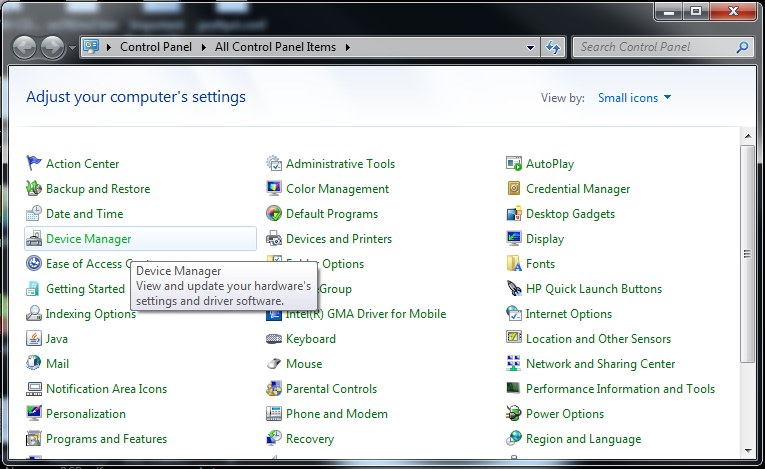Click the address bar computer icon
This screenshot has height=469, width=765.
tap(91, 47)
